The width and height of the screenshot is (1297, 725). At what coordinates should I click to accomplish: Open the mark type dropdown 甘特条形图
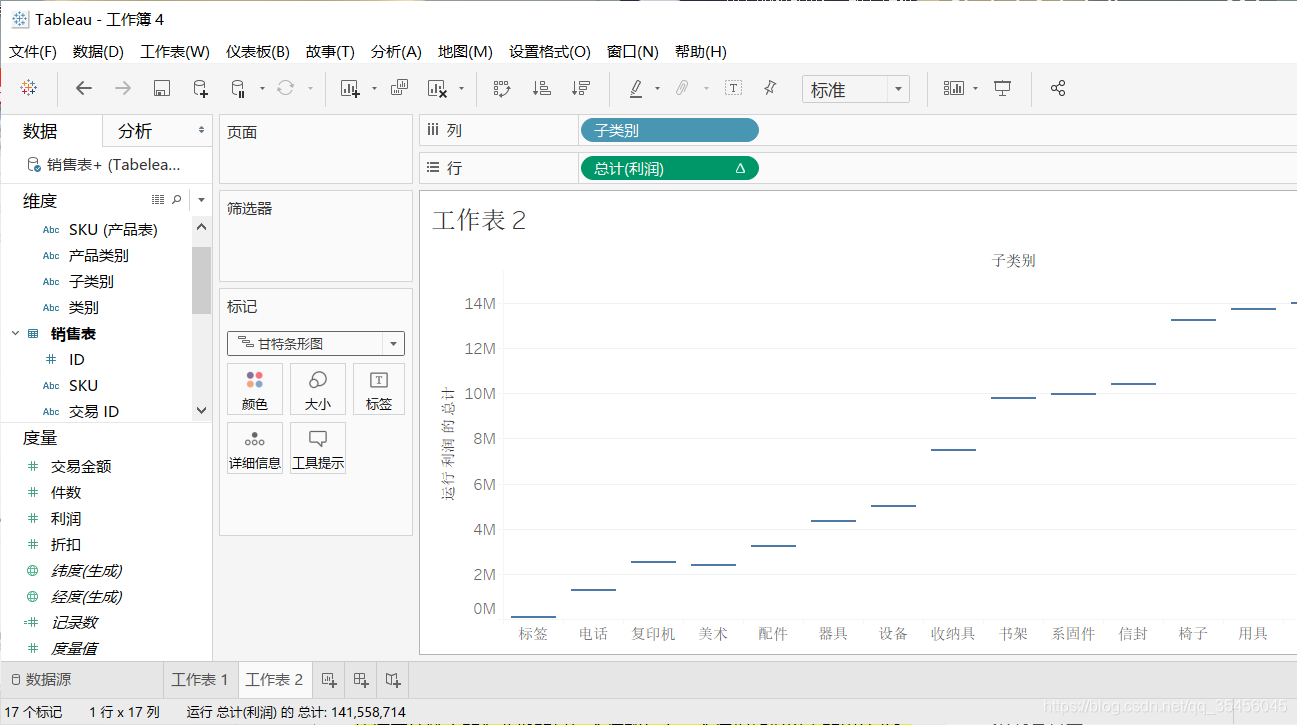click(x=316, y=343)
